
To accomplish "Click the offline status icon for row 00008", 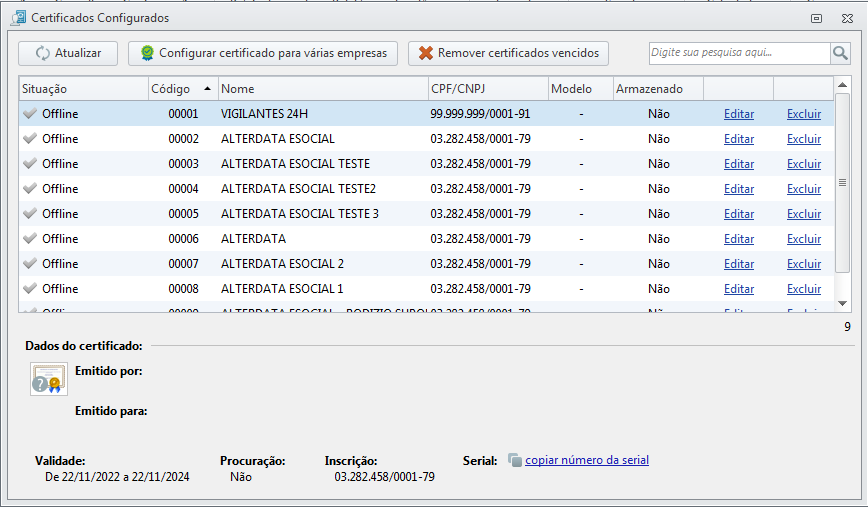I will [30, 287].
